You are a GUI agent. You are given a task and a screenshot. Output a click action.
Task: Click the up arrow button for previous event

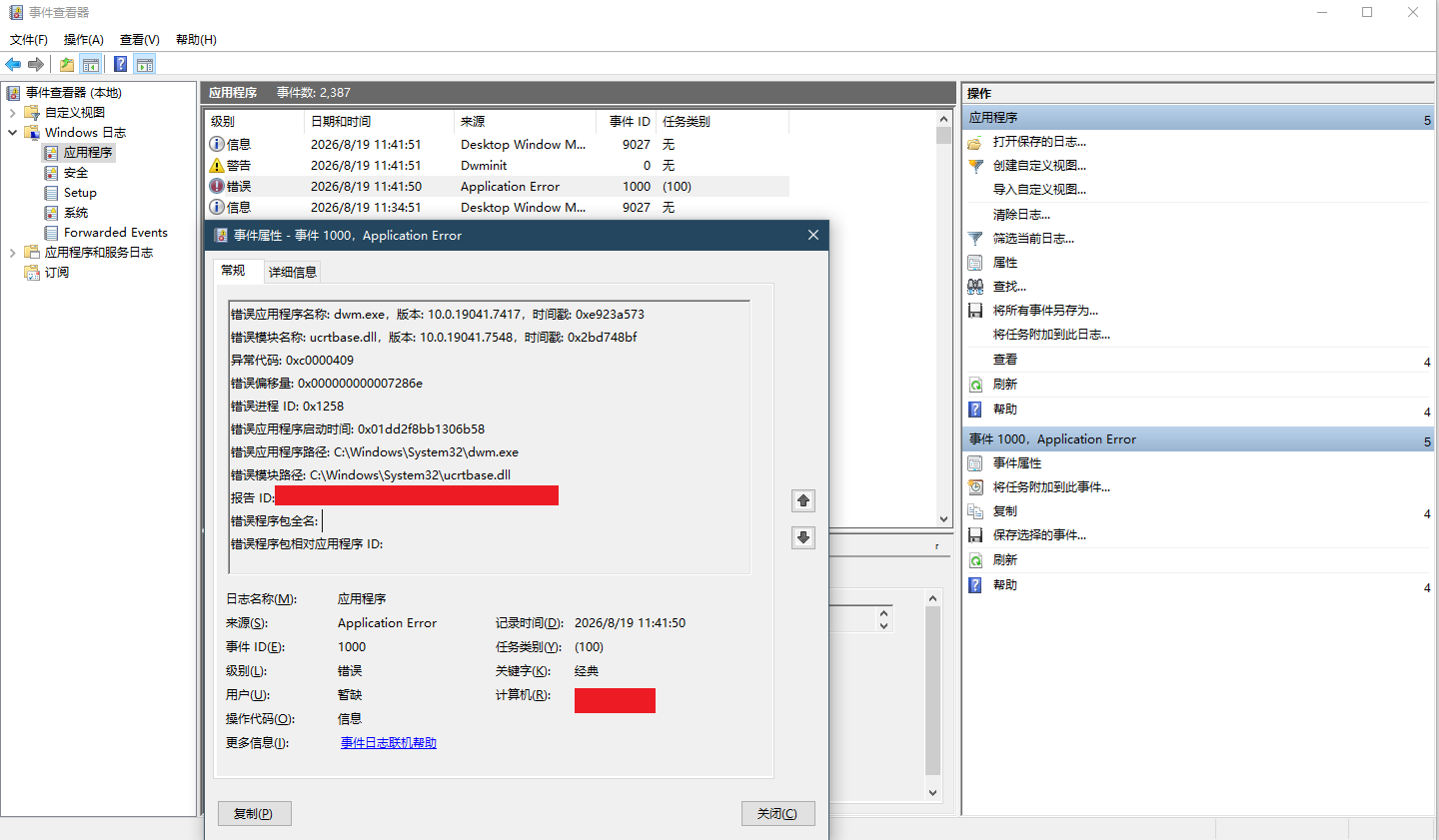(803, 500)
